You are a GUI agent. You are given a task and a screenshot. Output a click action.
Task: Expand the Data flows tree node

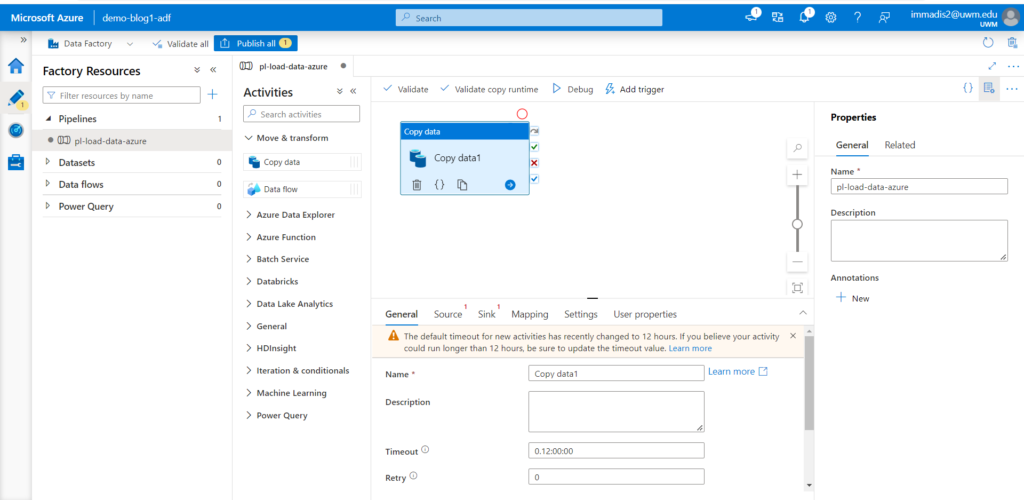48,184
